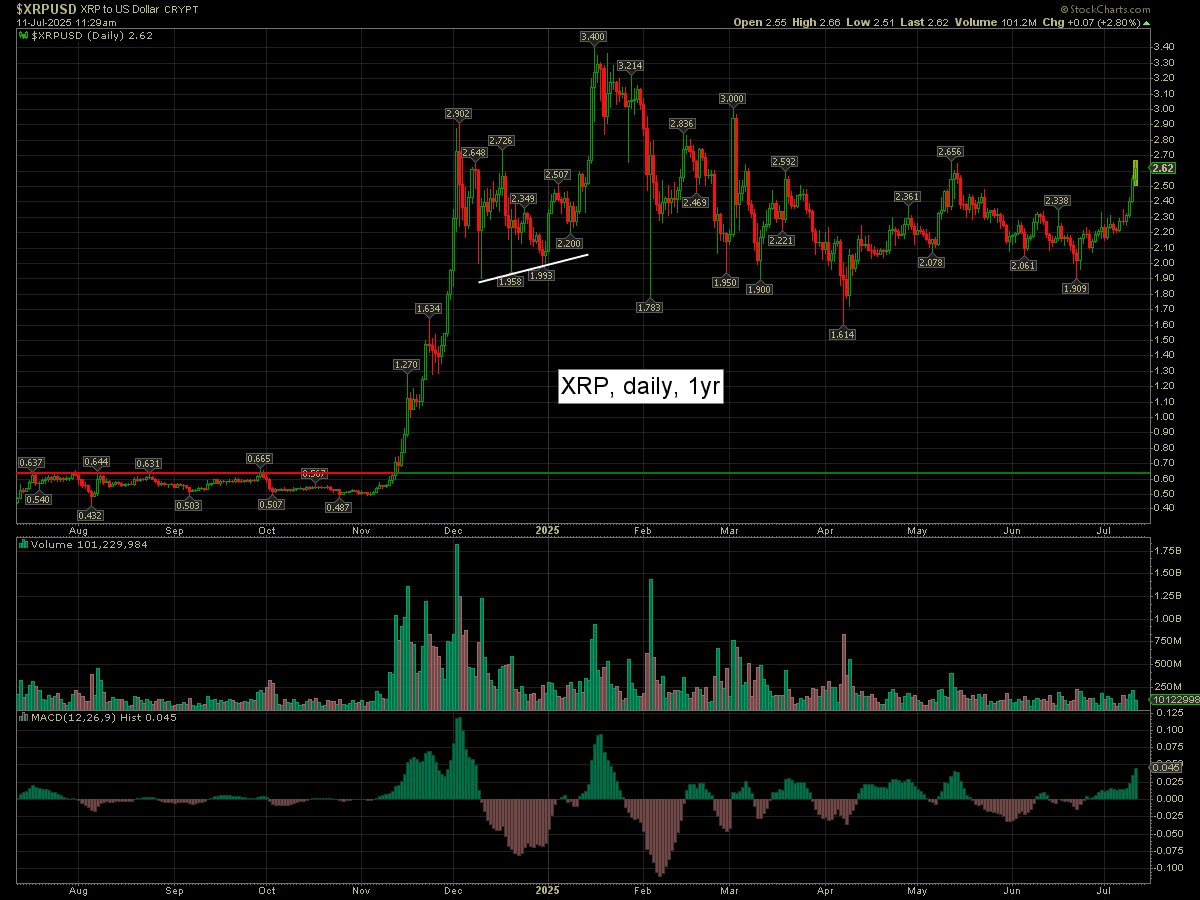Click the MACD histogram legend icon
Screen dimensions: 1200x900
pyautogui.click(x=24, y=717)
